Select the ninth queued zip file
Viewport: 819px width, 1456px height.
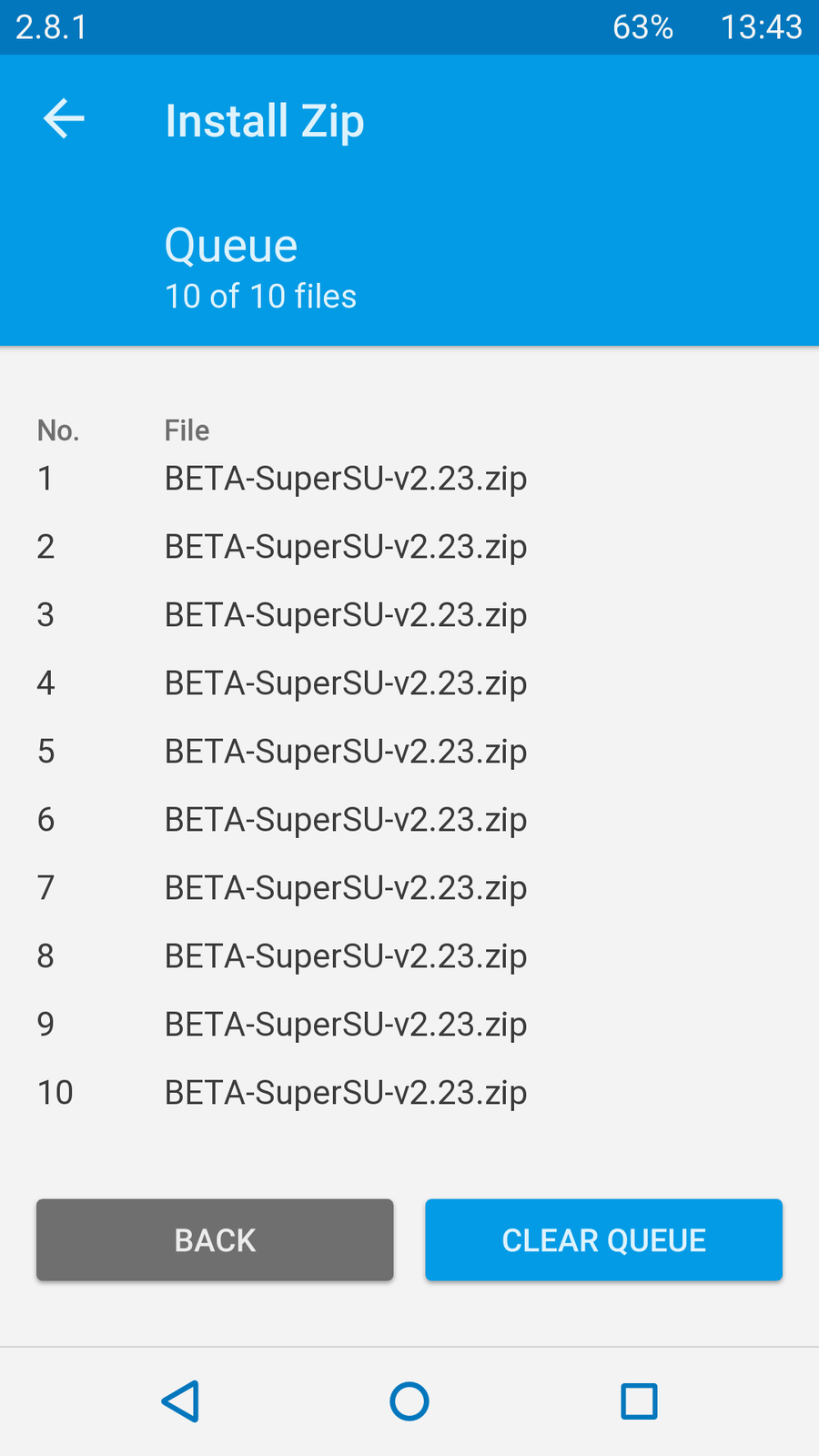(345, 1025)
